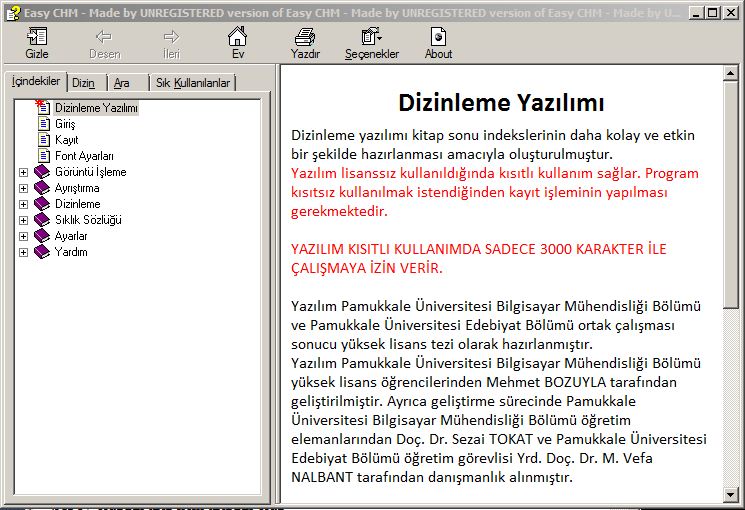Select the Dizinleme Yazılımı topic
745x510 pixels.
pyautogui.click(x=96, y=108)
